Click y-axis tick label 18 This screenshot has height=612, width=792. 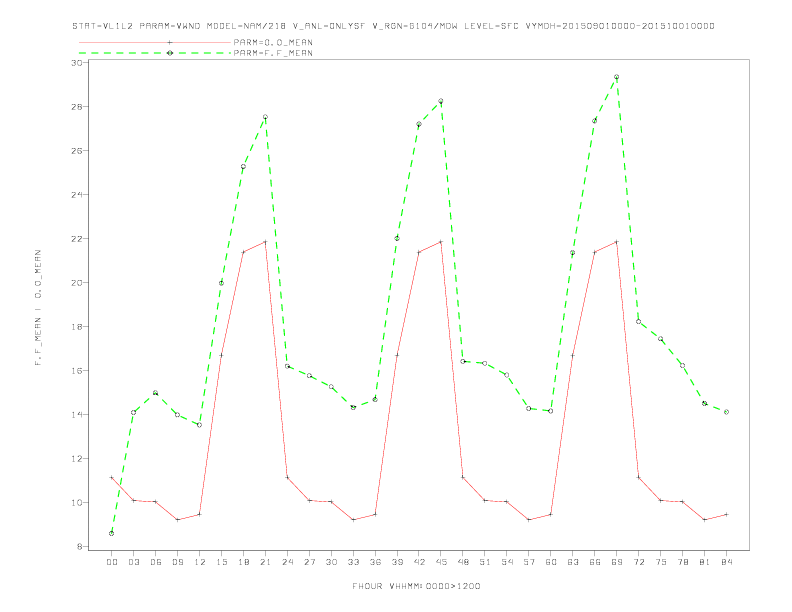pos(77,327)
